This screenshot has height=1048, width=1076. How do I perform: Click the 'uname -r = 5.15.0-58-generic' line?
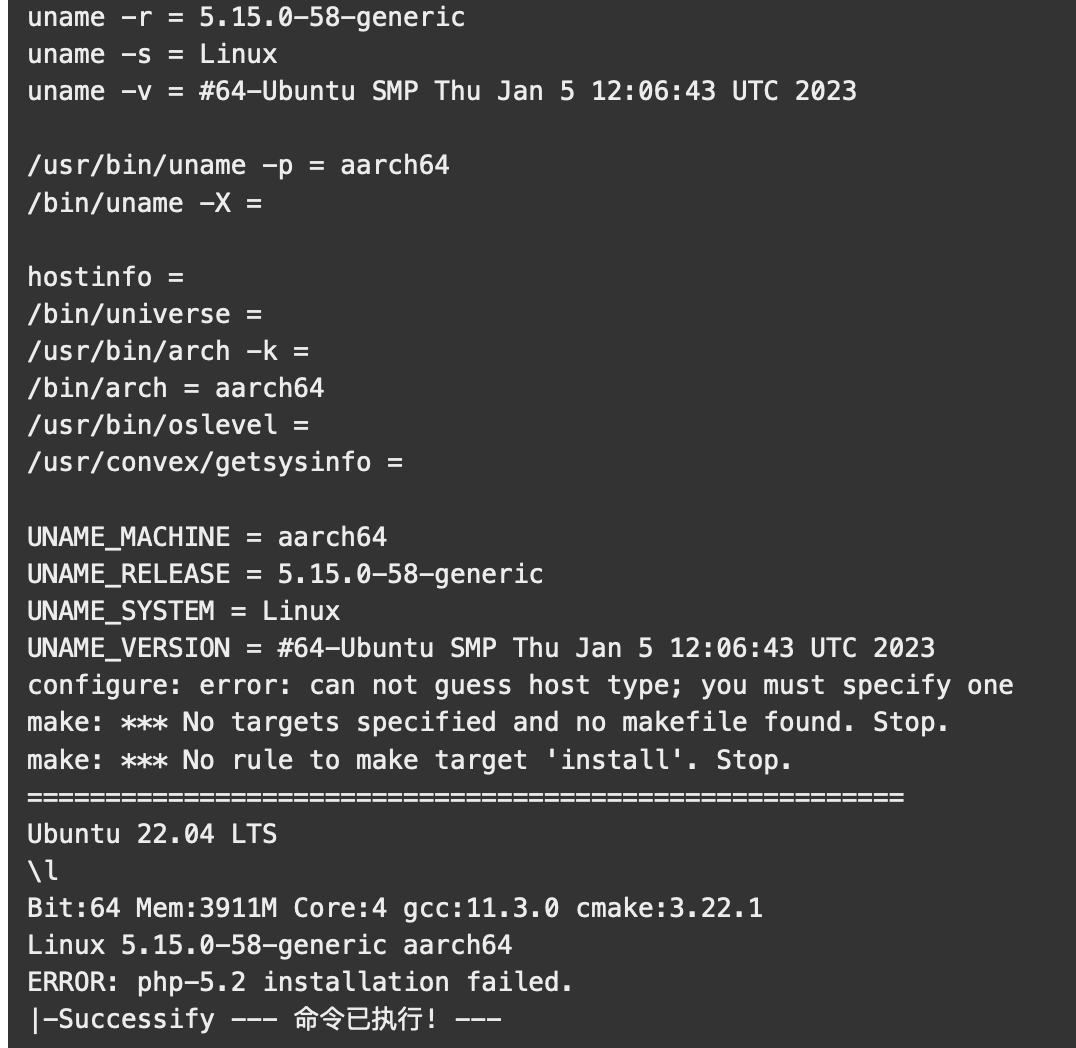pos(246,18)
